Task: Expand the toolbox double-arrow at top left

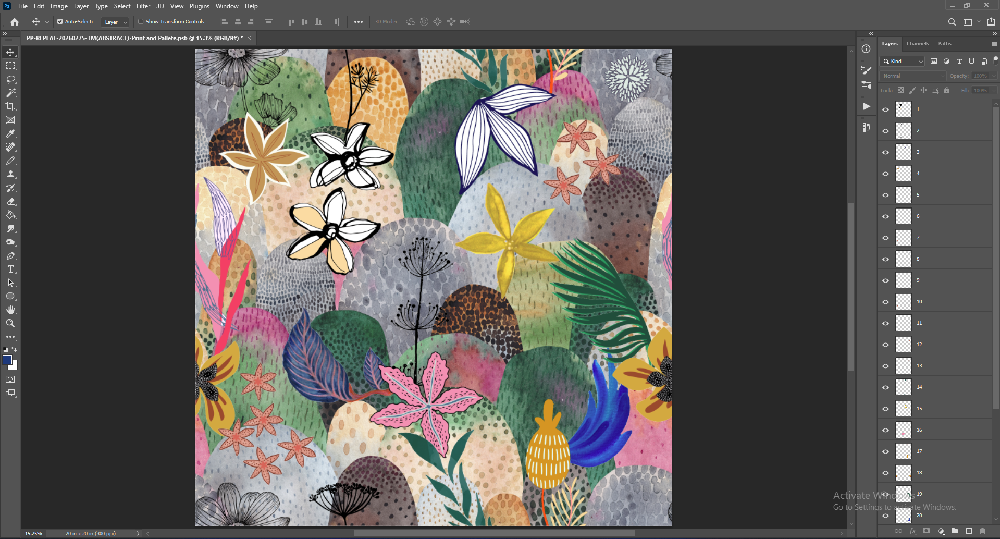Action: tap(5, 33)
